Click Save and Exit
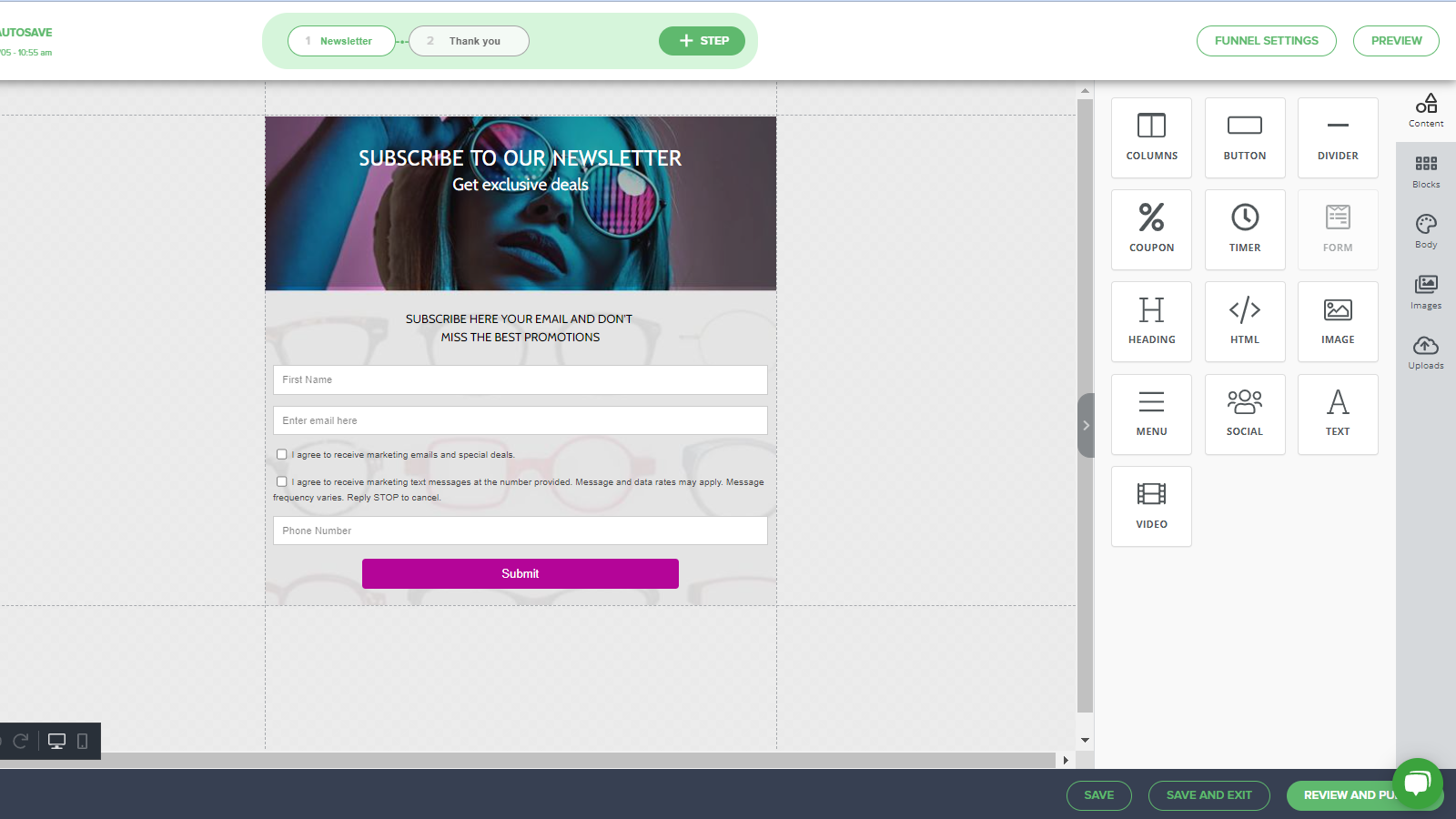The width and height of the screenshot is (1456, 819). (x=1208, y=794)
